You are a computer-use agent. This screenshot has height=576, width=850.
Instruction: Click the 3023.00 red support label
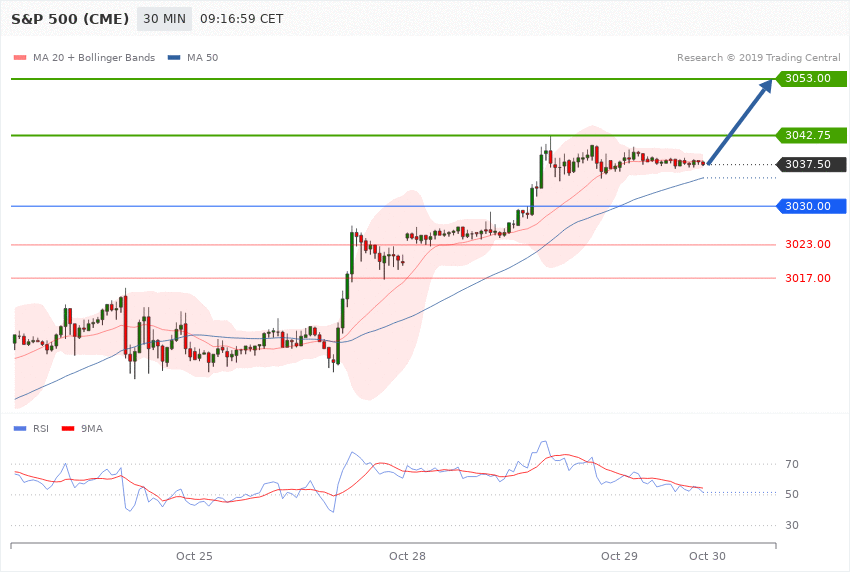[808, 244]
